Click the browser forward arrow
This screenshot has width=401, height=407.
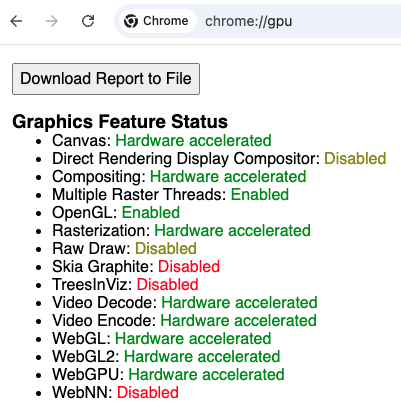pyautogui.click(x=52, y=21)
